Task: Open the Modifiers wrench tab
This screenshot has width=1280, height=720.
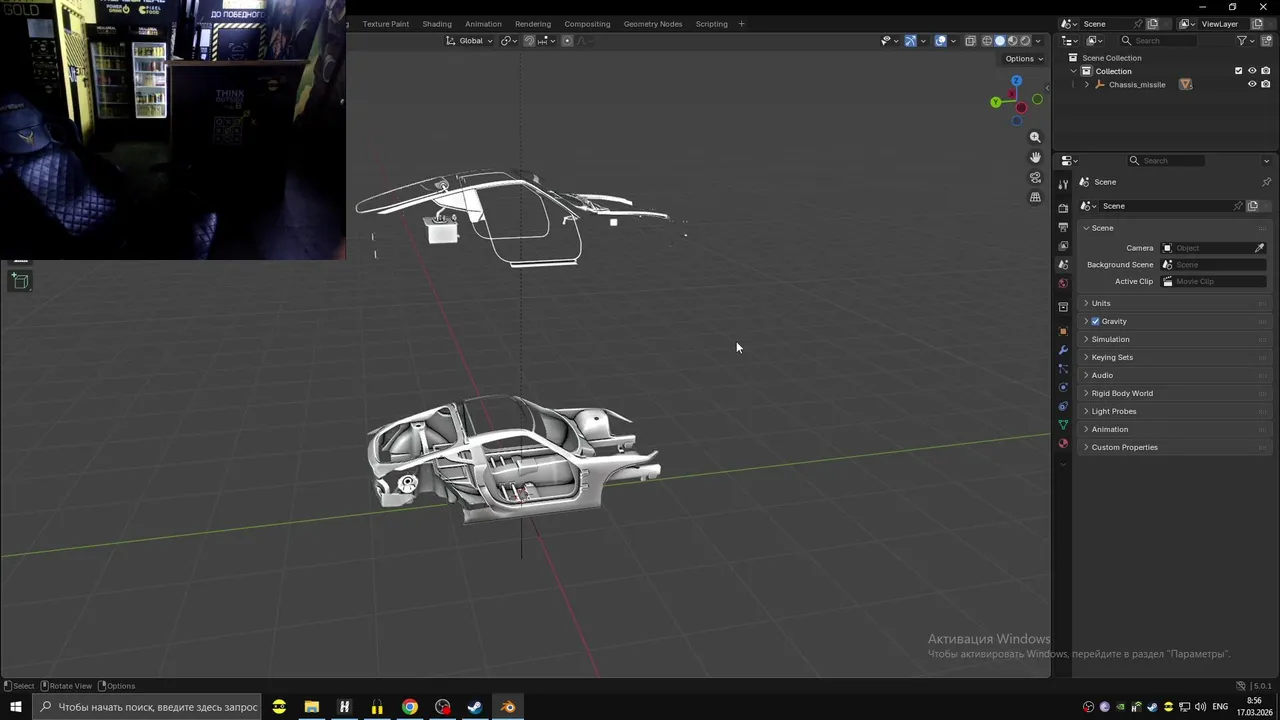Action: [1063, 350]
